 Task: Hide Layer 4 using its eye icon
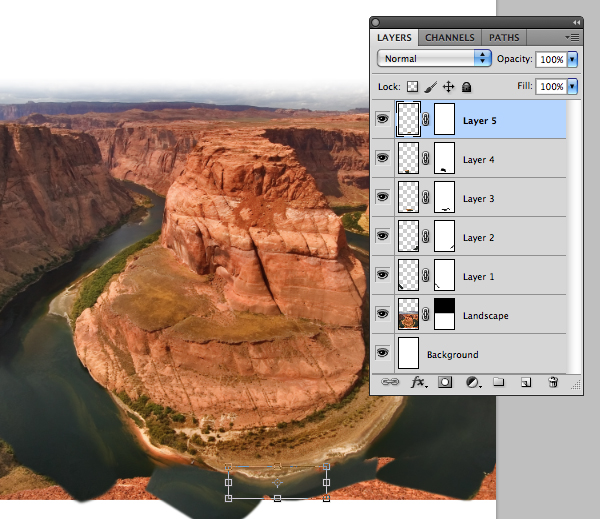point(382,158)
